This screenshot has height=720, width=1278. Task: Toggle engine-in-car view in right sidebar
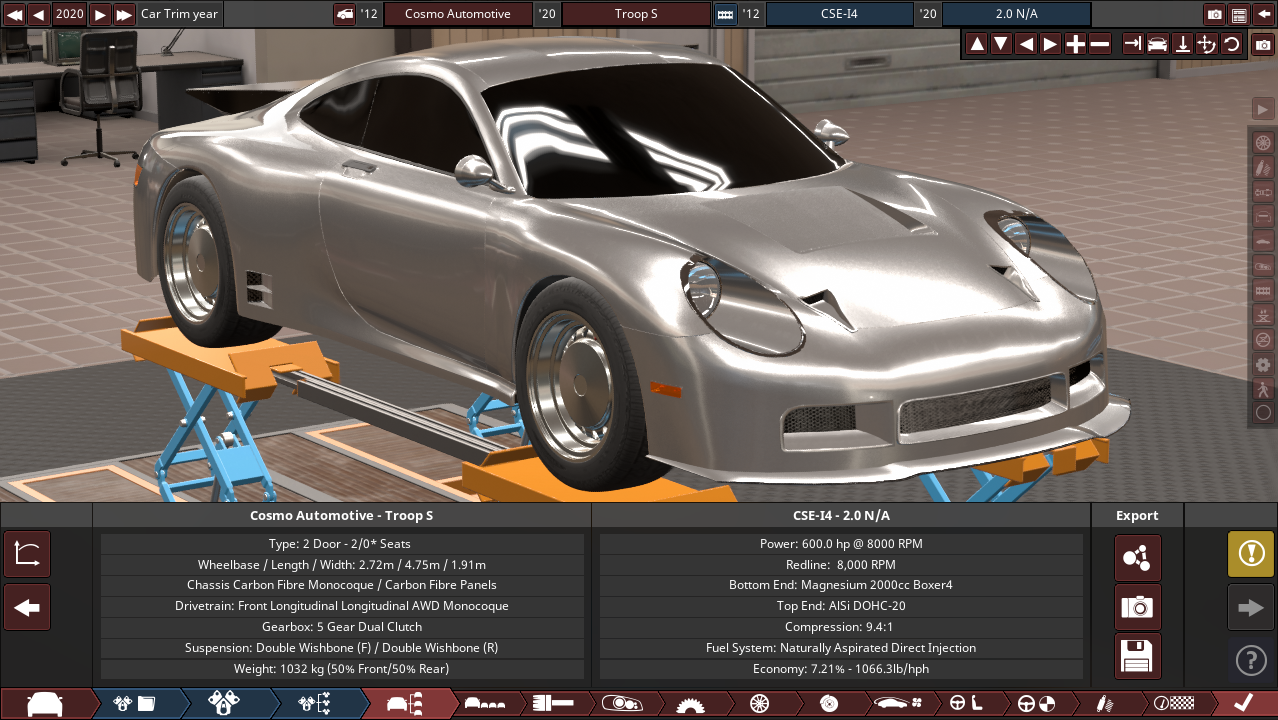pyautogui.click(x=1263, y=265)
